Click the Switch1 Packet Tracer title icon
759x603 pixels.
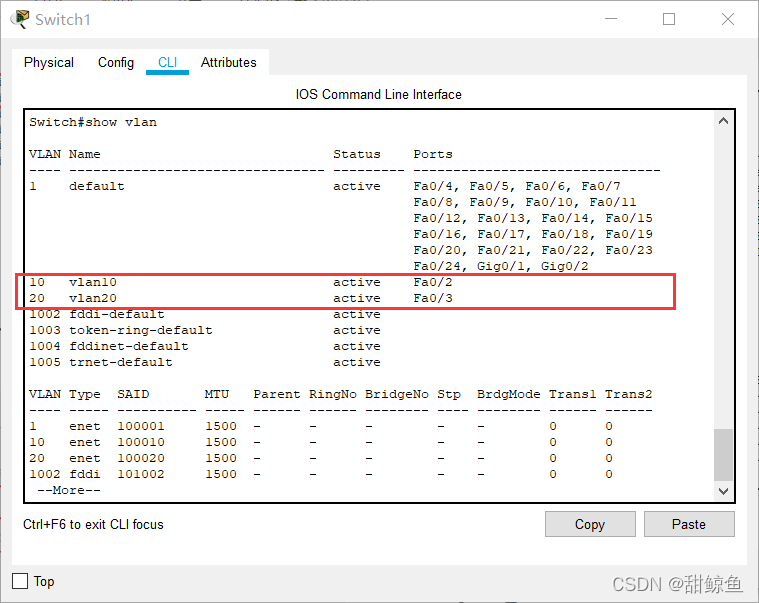[x=19, y=19]
